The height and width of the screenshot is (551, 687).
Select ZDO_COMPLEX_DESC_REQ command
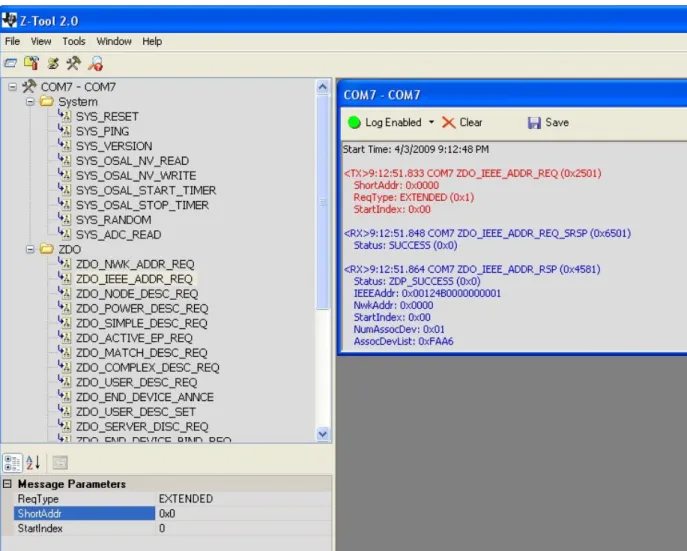(x=148, y=367)
